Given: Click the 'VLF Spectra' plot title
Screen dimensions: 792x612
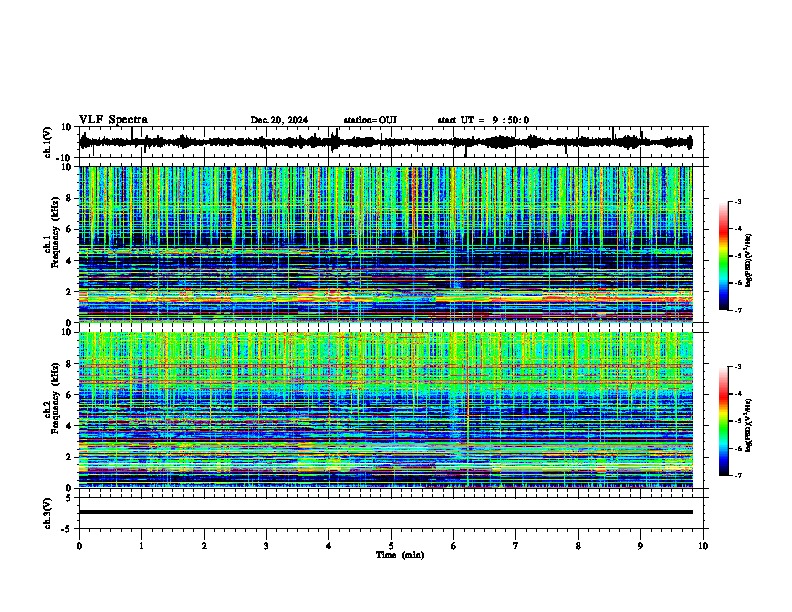Looking at the screenshot, I should [x=113, y=120].
